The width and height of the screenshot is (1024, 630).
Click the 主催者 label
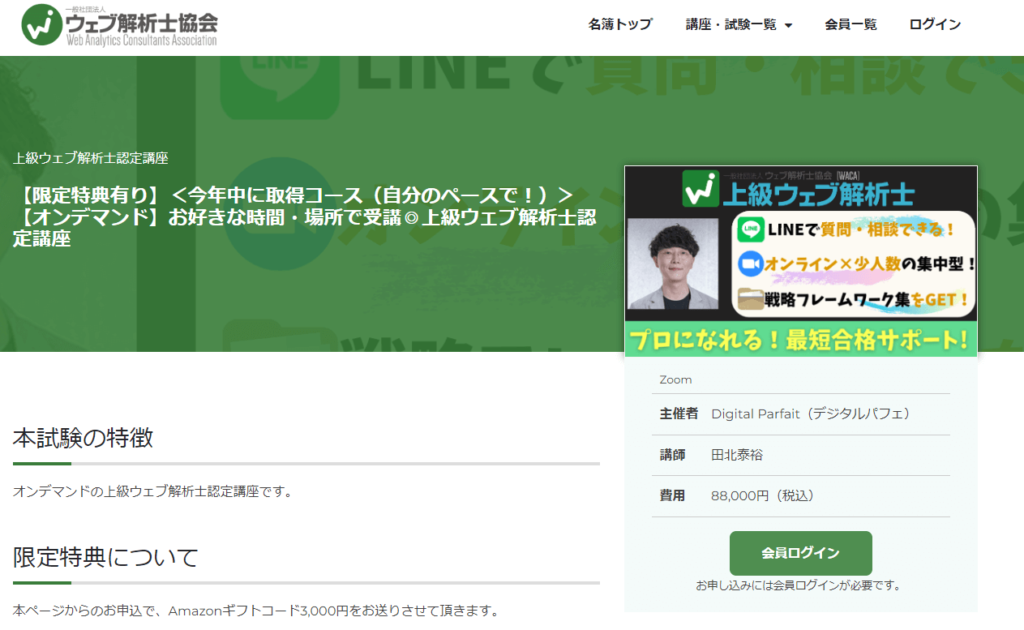coord(679,414)
